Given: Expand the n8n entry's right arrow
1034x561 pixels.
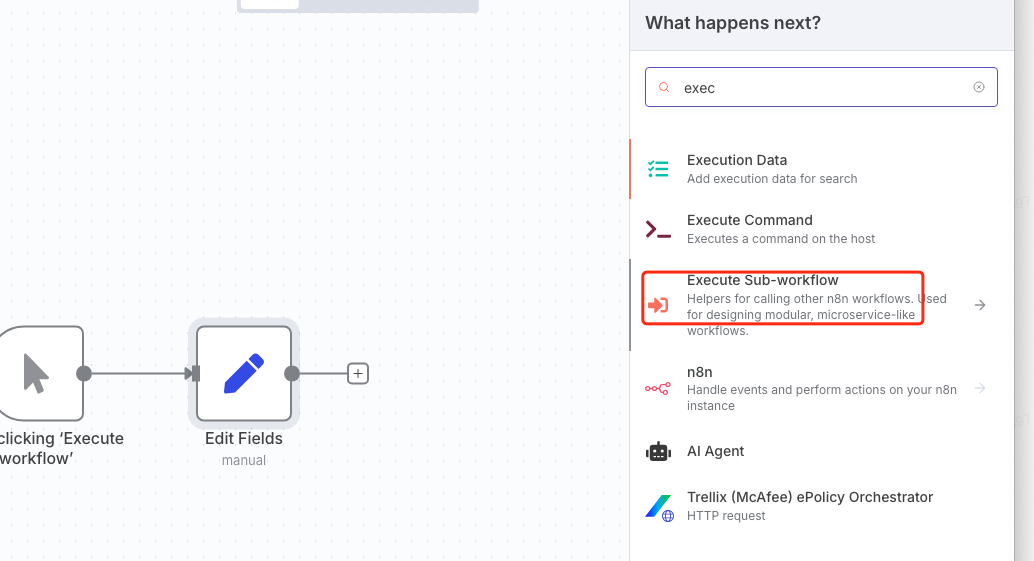Looking at the screenshot, I should click(x=980, y=388).
